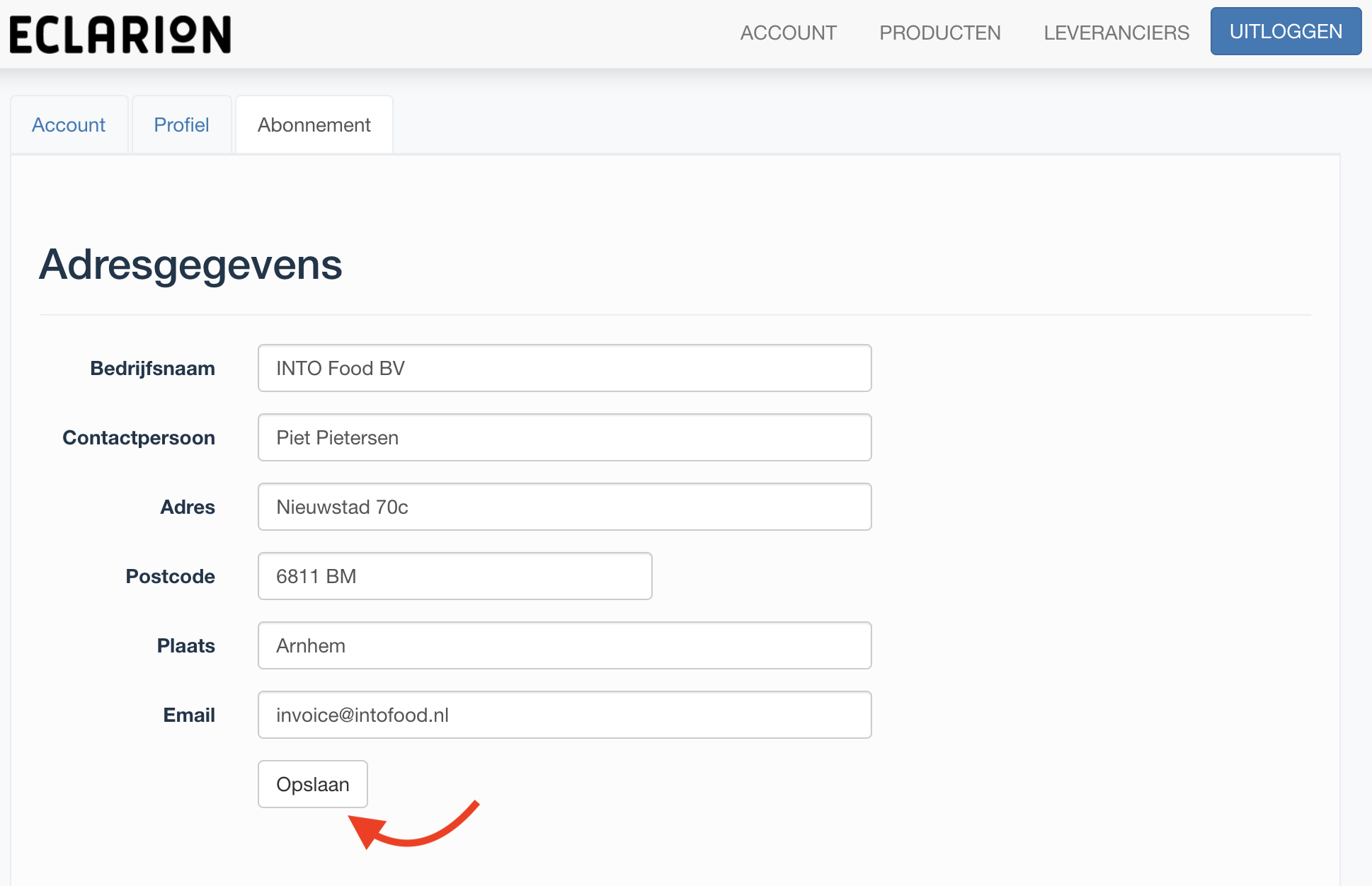Viewport: 1372px width, 886px height.
Task: Save the address with the Opslaan button
Action: tap(312, 784)
